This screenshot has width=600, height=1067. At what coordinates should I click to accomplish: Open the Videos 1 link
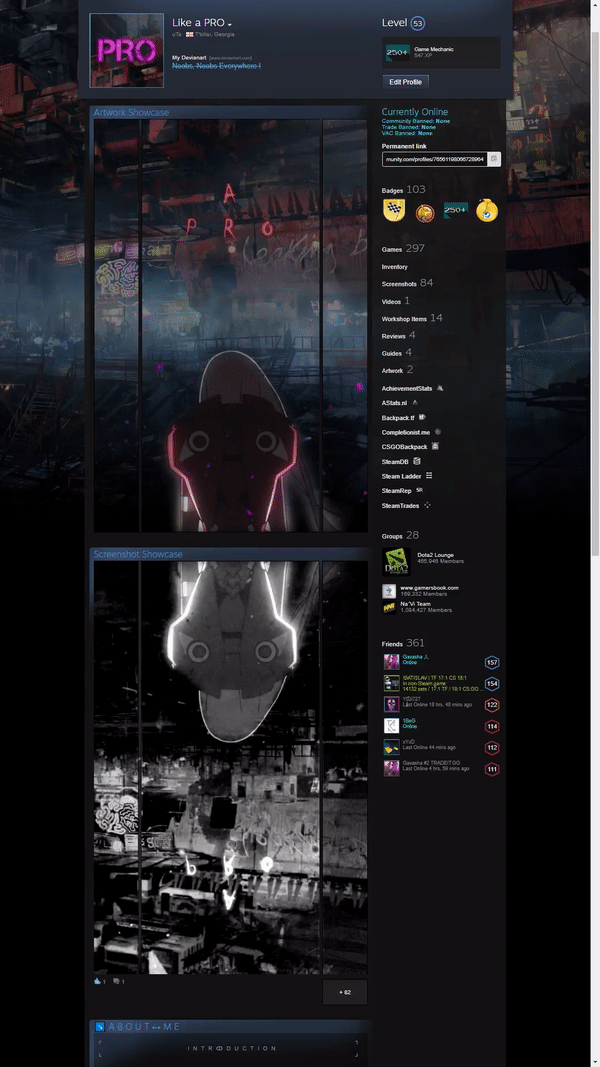[396, 301]
